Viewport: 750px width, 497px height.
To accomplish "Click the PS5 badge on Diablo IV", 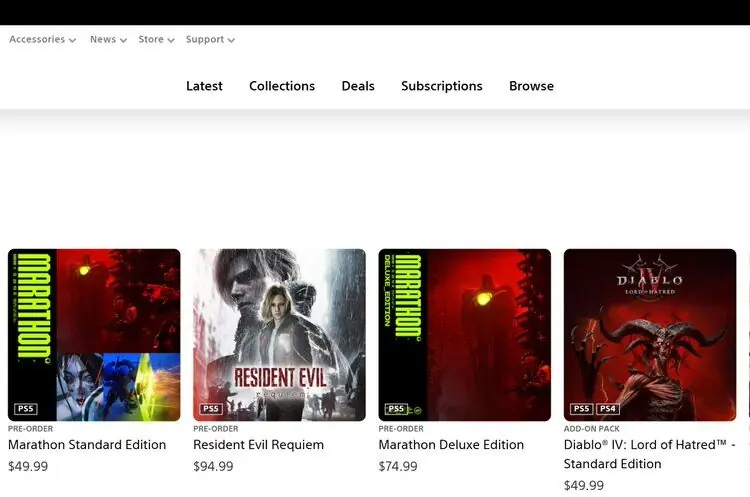I will [582, 409].
